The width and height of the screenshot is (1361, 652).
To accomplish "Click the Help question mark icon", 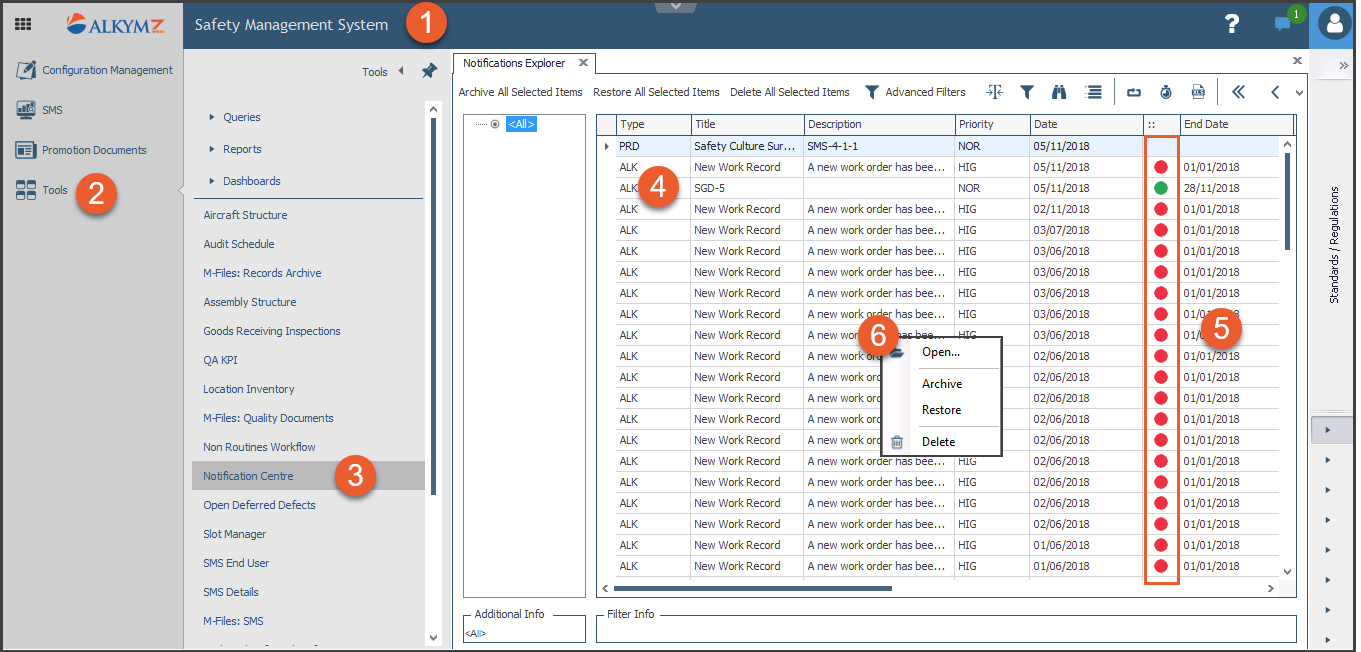I will 1232,24.
